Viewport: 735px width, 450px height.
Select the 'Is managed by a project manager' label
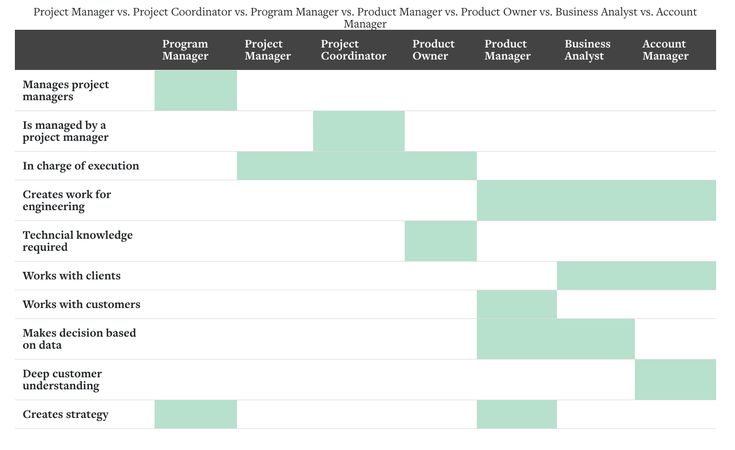pos(65,131)
